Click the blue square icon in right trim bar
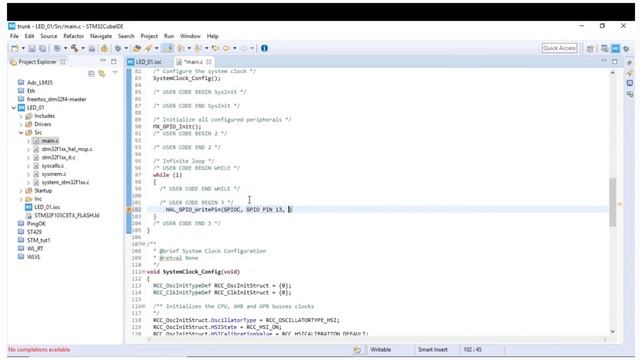Viewport: 640px width, 360px height. coord(630,83)
